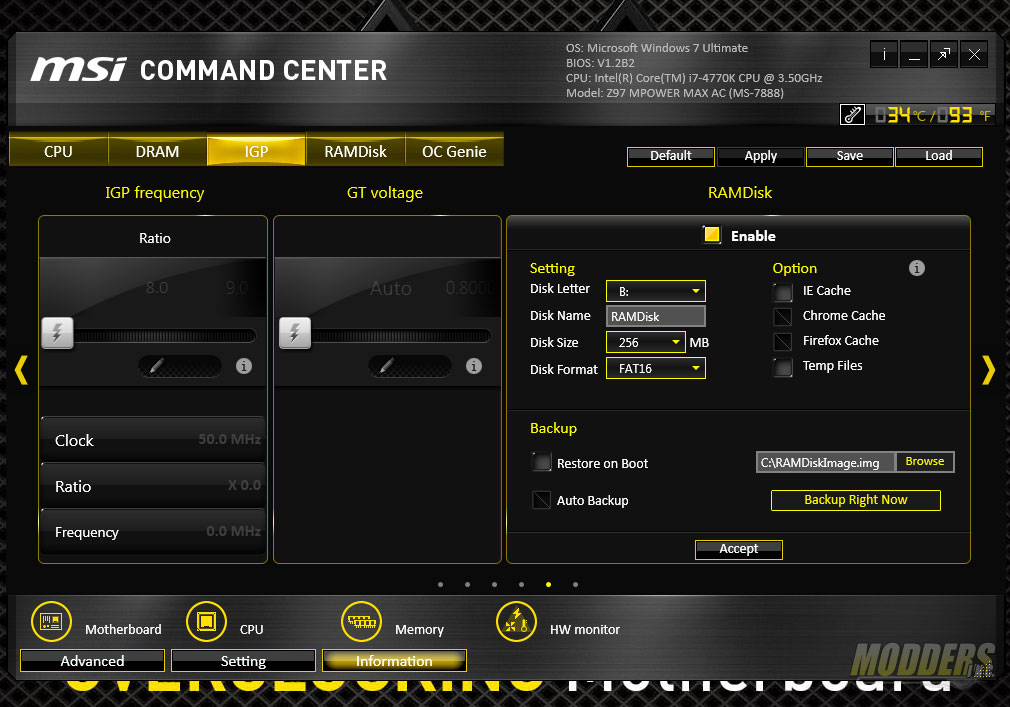Open the Information section
The image size is (1010, 707).
coord(394,661)
